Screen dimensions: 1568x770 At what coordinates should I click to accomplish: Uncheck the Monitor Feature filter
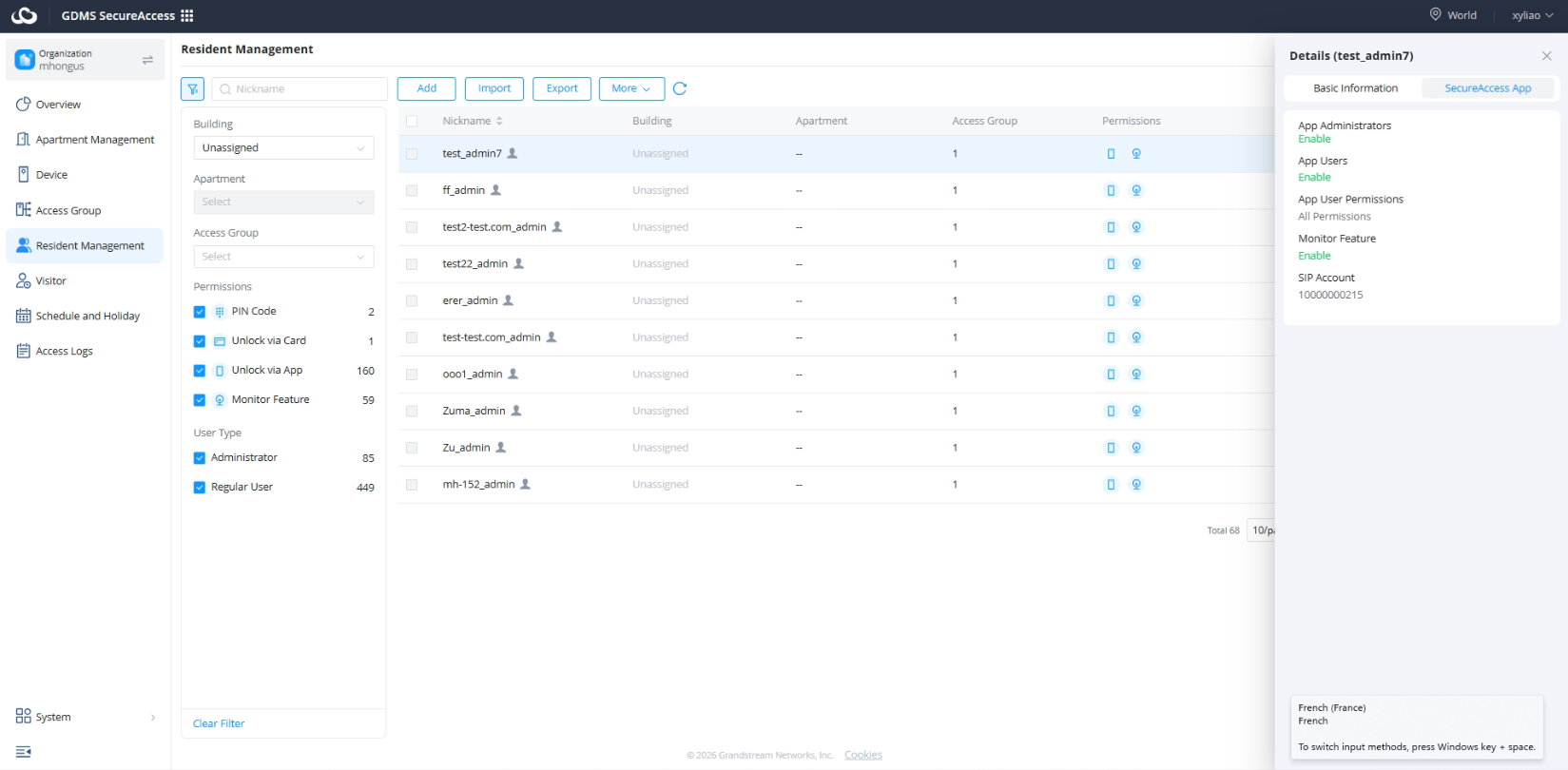[x=200, y=400]
